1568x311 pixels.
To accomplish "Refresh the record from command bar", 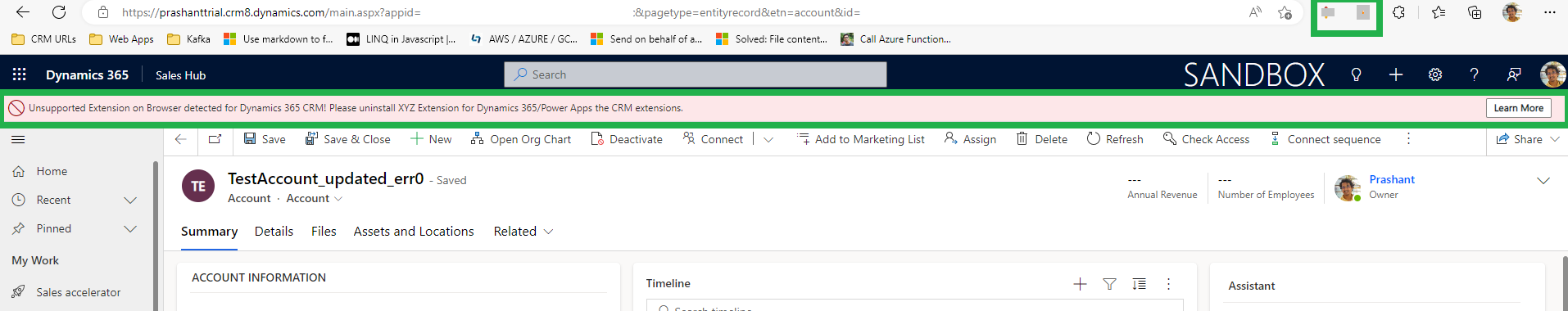I will click(x=1115, y=139).
